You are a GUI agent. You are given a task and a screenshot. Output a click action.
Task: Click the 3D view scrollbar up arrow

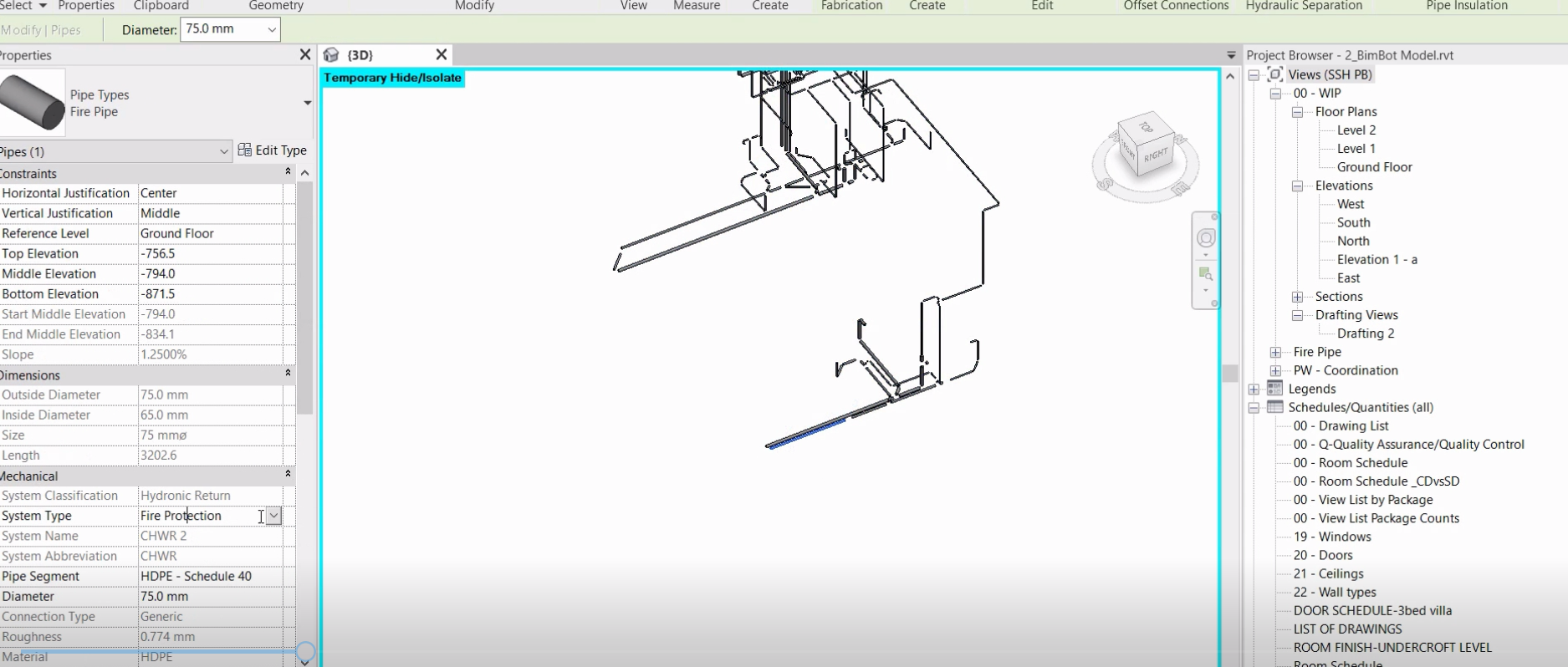pyautogui.click(x=1229, y=76)
